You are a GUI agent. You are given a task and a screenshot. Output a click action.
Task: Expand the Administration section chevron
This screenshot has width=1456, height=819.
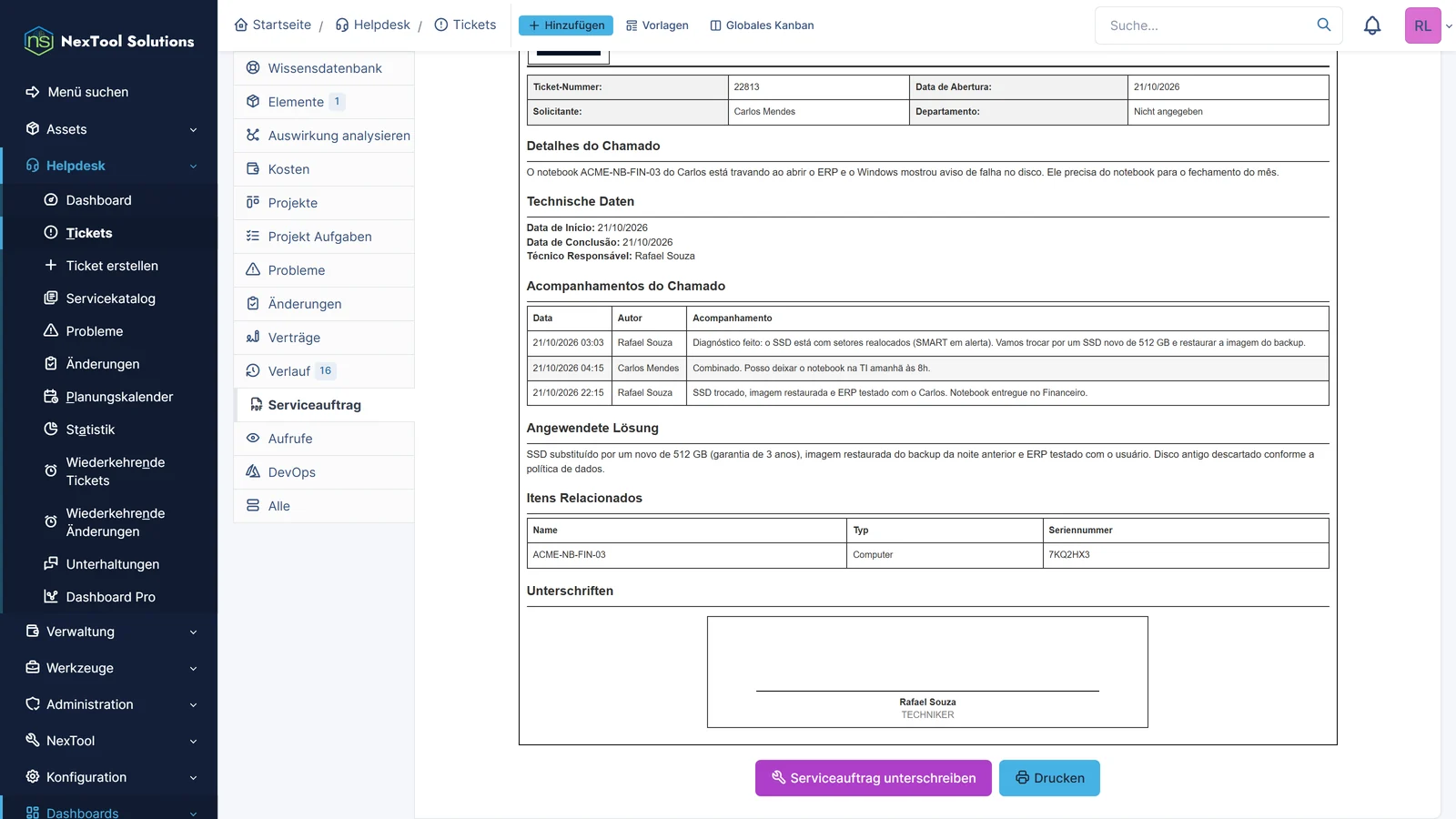point(193,705)
